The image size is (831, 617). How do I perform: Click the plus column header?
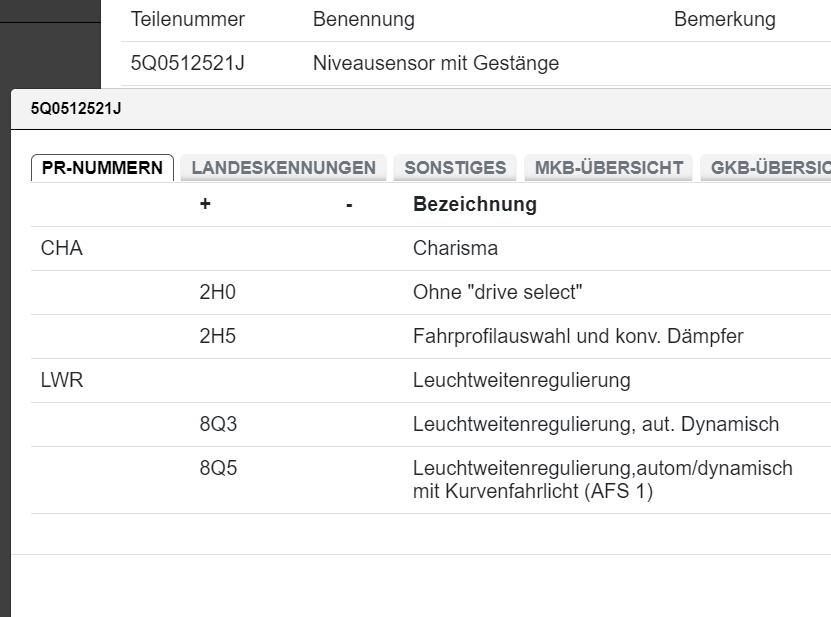[x=207, y=204]
